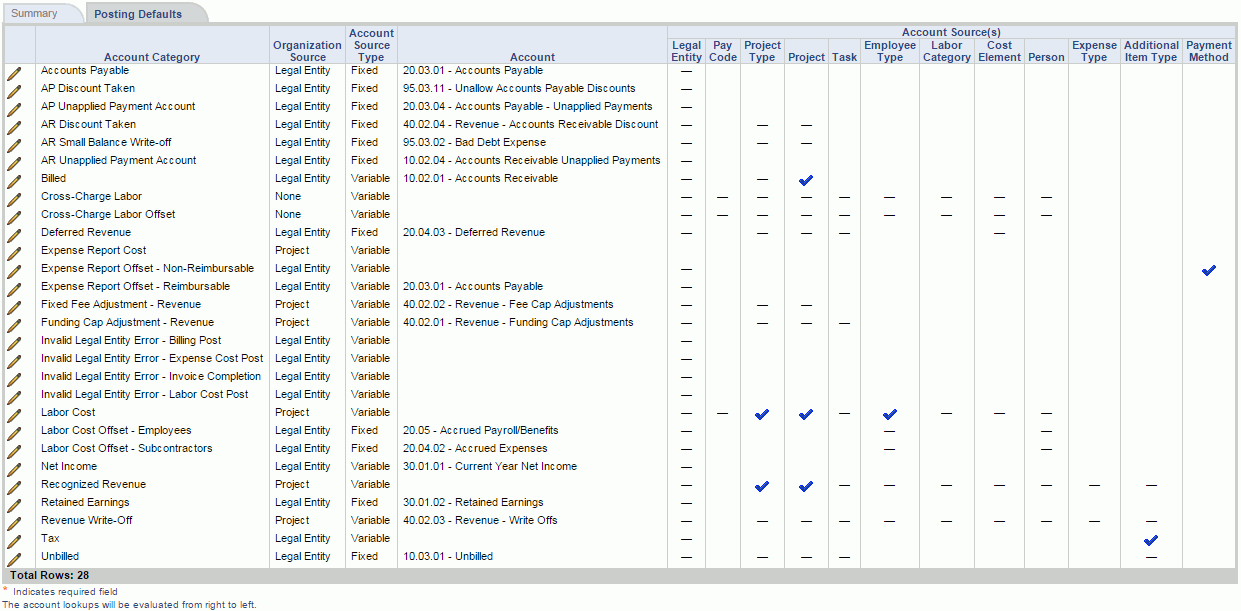The height and width of the screenshot is (611, 1241).
Task: Select the 40.02.03 - Revenue - Write Offs account
Action: 480,521
